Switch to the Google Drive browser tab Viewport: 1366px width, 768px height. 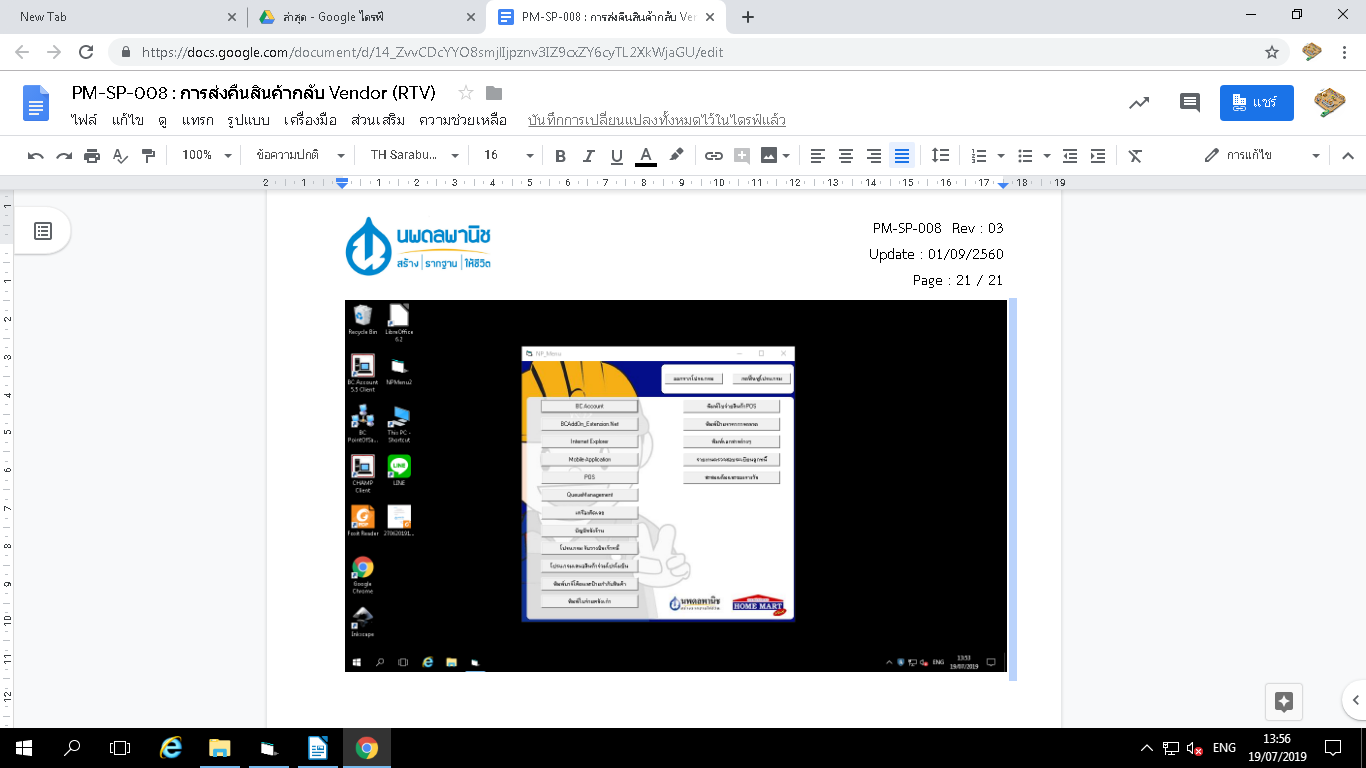coord(365,17)
